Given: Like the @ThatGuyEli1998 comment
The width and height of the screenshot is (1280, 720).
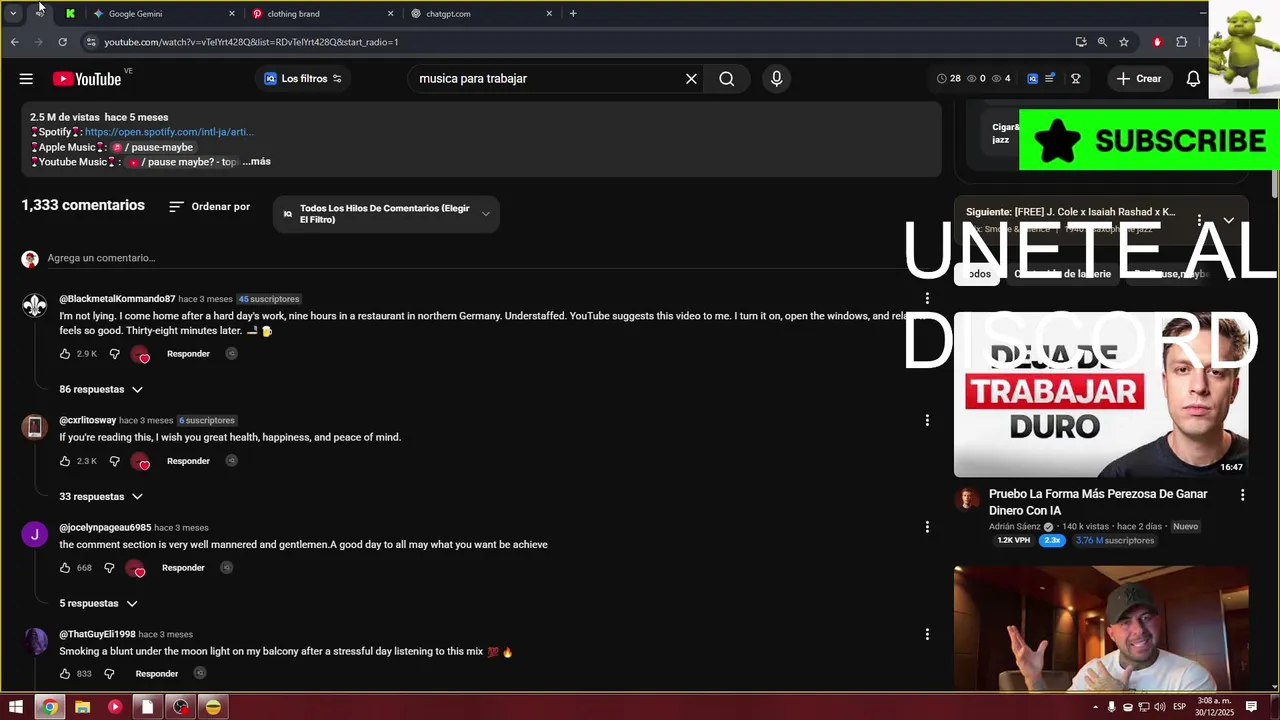Looking at the screenshot, I should (65, 674).
